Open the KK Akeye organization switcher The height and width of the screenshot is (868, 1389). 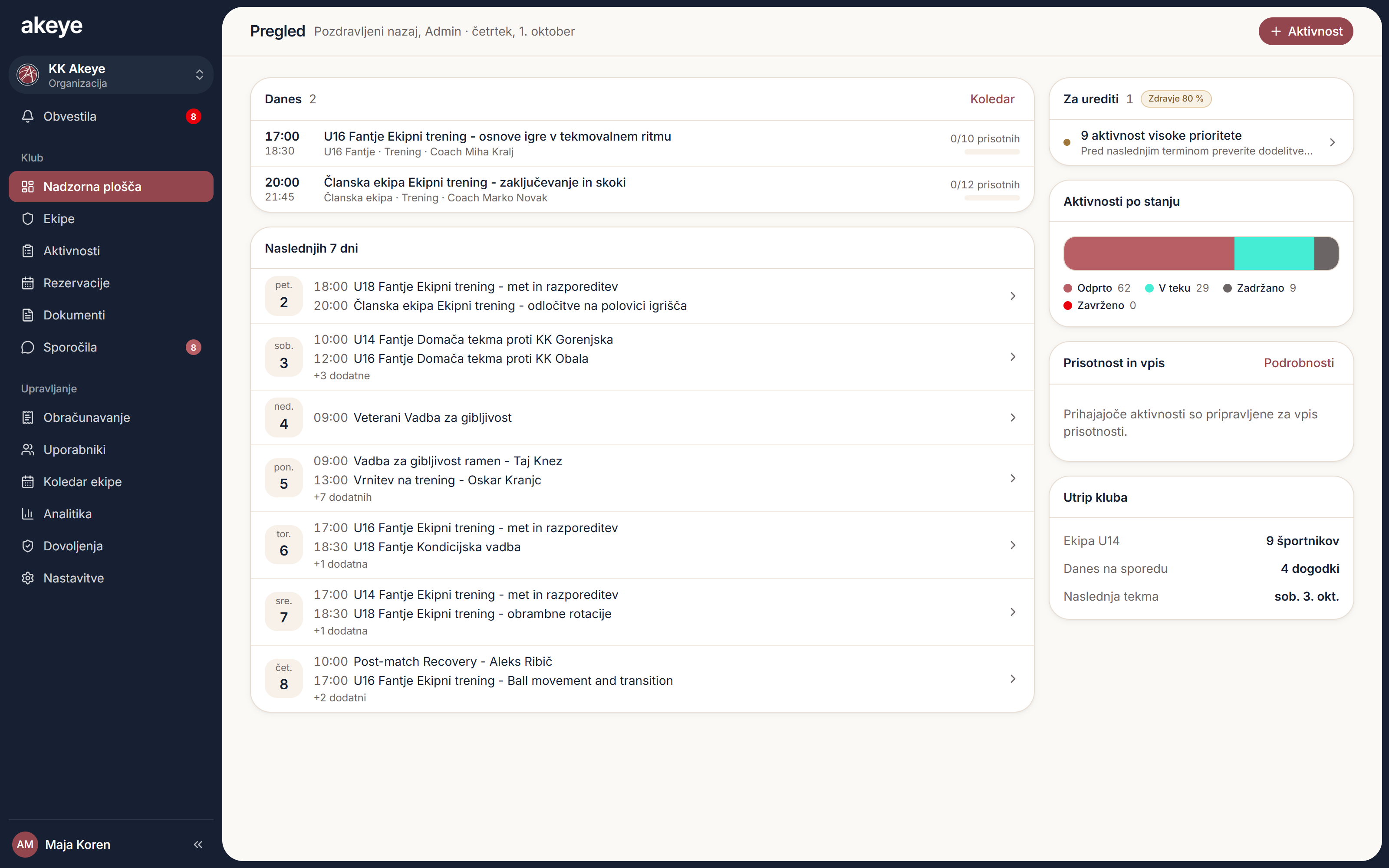click(111, 75)
